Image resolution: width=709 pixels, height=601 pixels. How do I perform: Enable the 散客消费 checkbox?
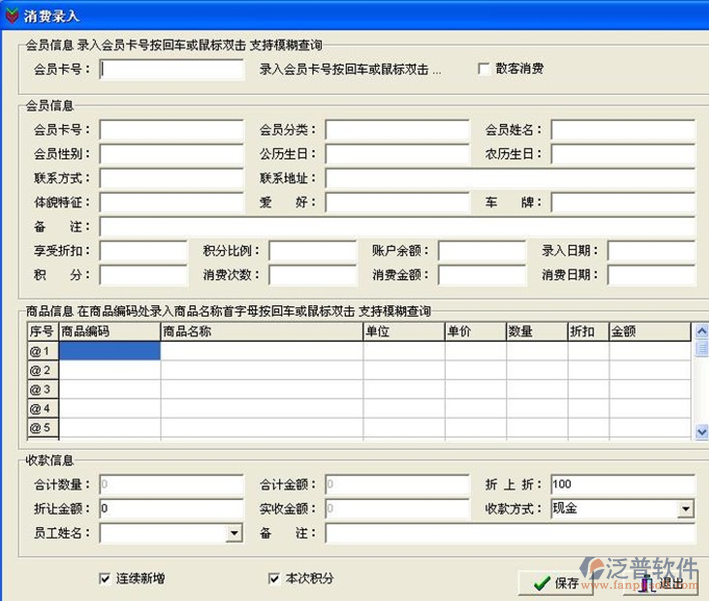(485, 69)
